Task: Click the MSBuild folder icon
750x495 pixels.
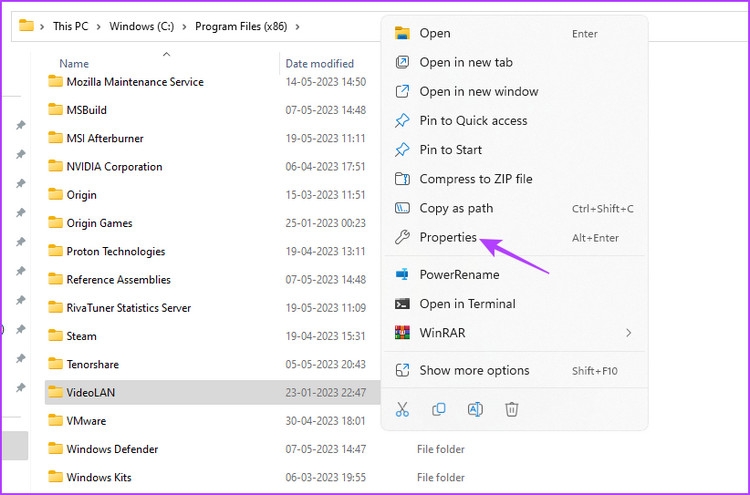Action: 55,110
